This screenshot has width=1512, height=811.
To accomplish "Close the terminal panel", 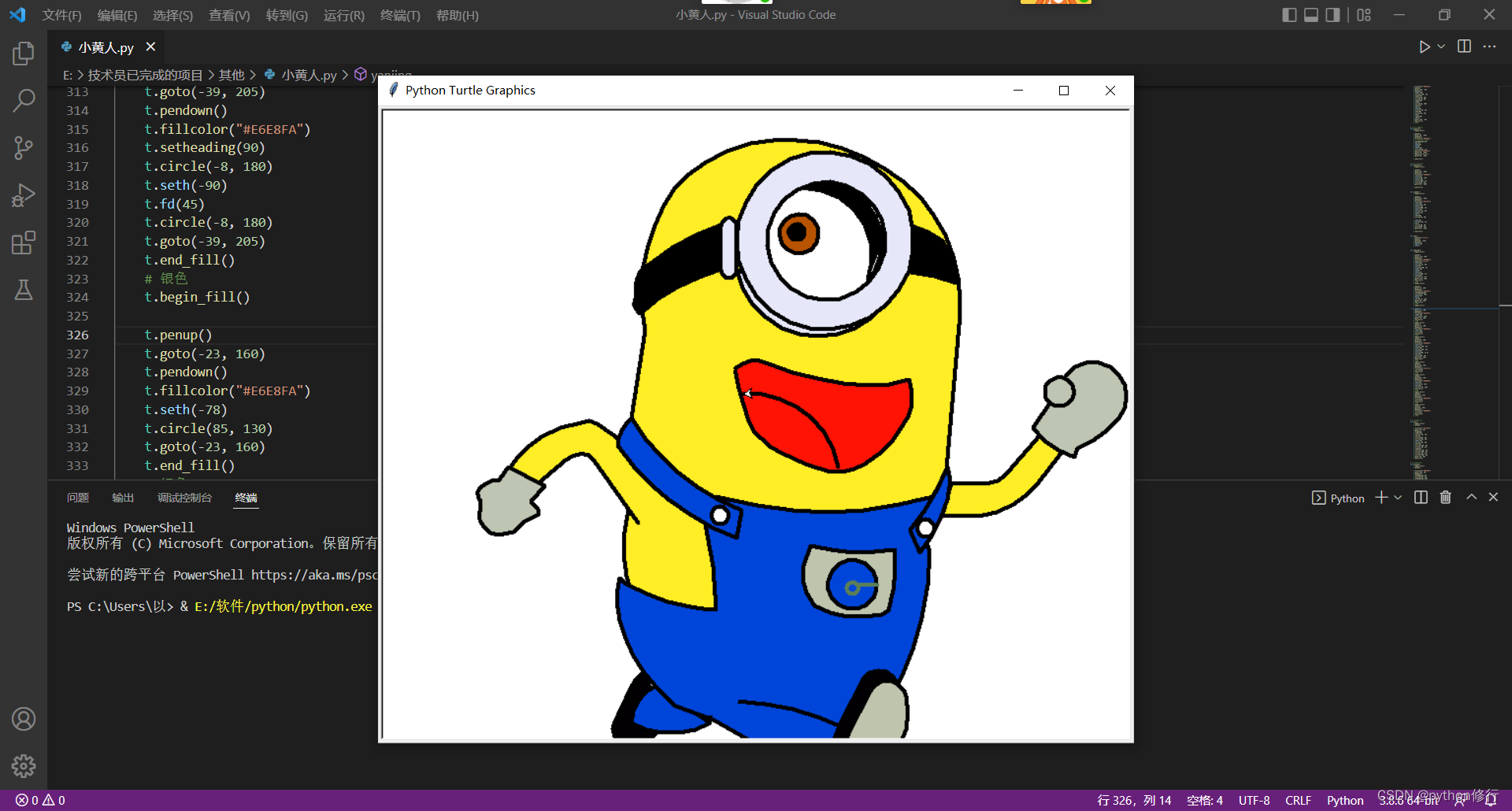I will click(1493, 498).
